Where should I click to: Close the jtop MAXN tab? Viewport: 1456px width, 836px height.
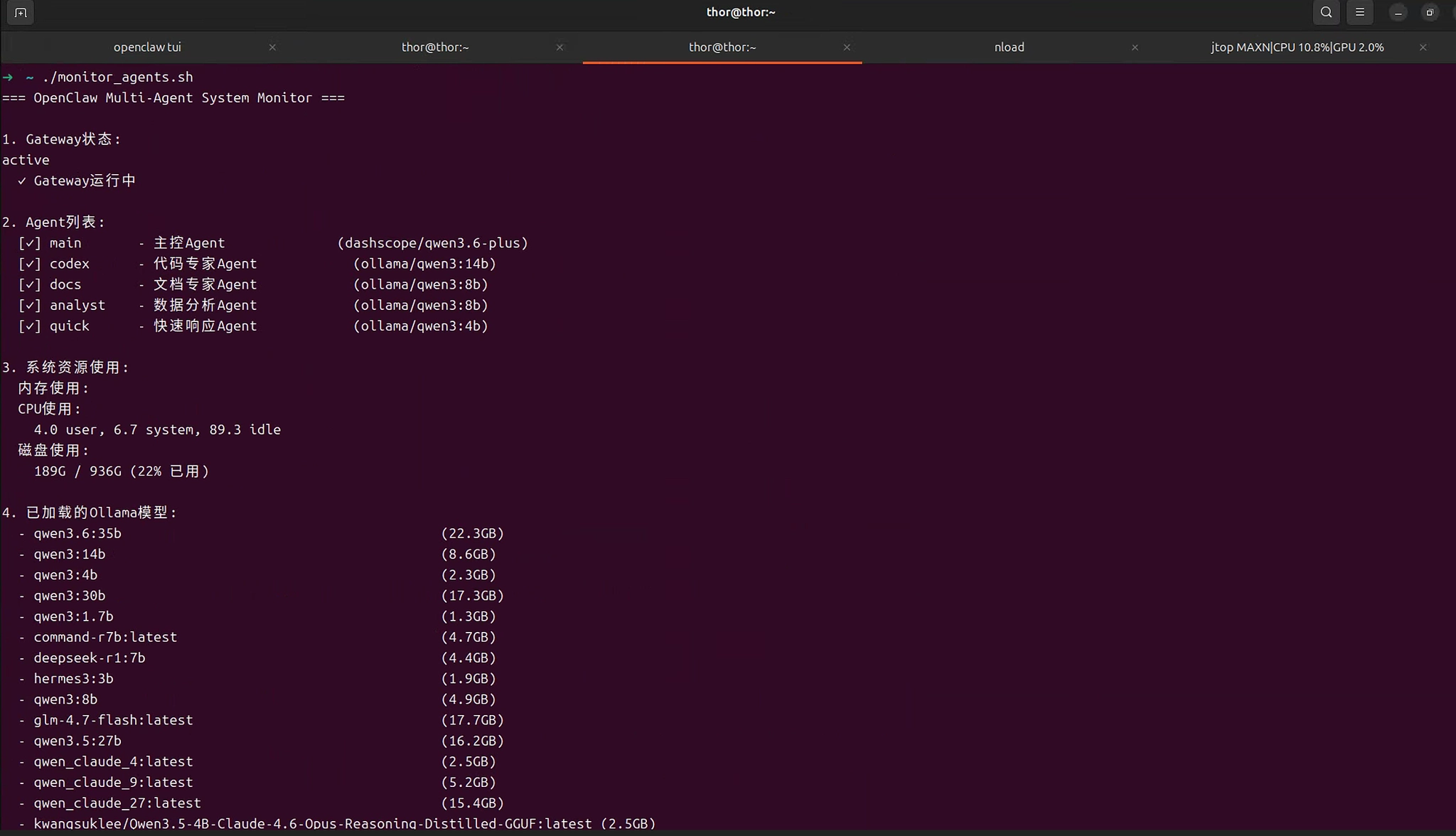(x=1423, y=47)
